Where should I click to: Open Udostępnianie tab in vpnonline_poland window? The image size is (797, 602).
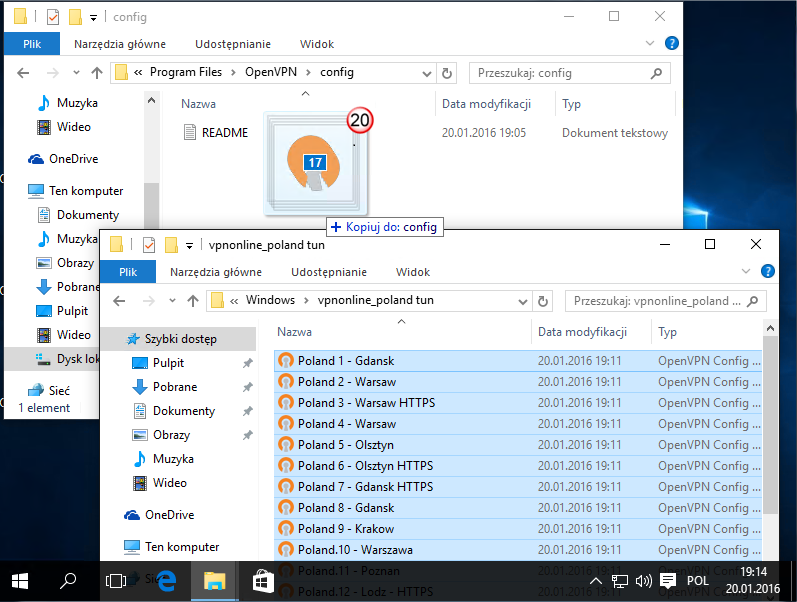[329, 272]
